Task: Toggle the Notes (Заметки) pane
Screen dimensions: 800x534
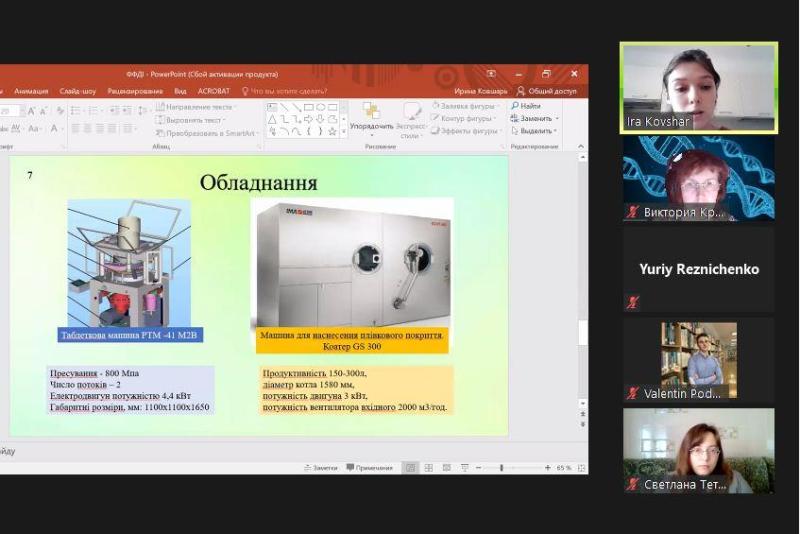Action: (320, 468)
